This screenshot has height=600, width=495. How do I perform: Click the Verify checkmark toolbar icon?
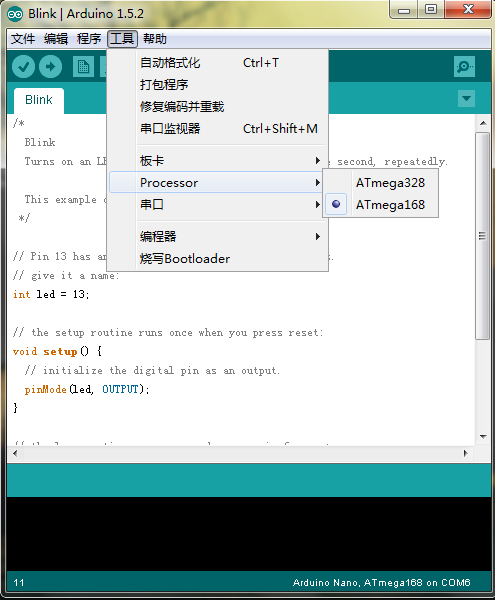23,67
